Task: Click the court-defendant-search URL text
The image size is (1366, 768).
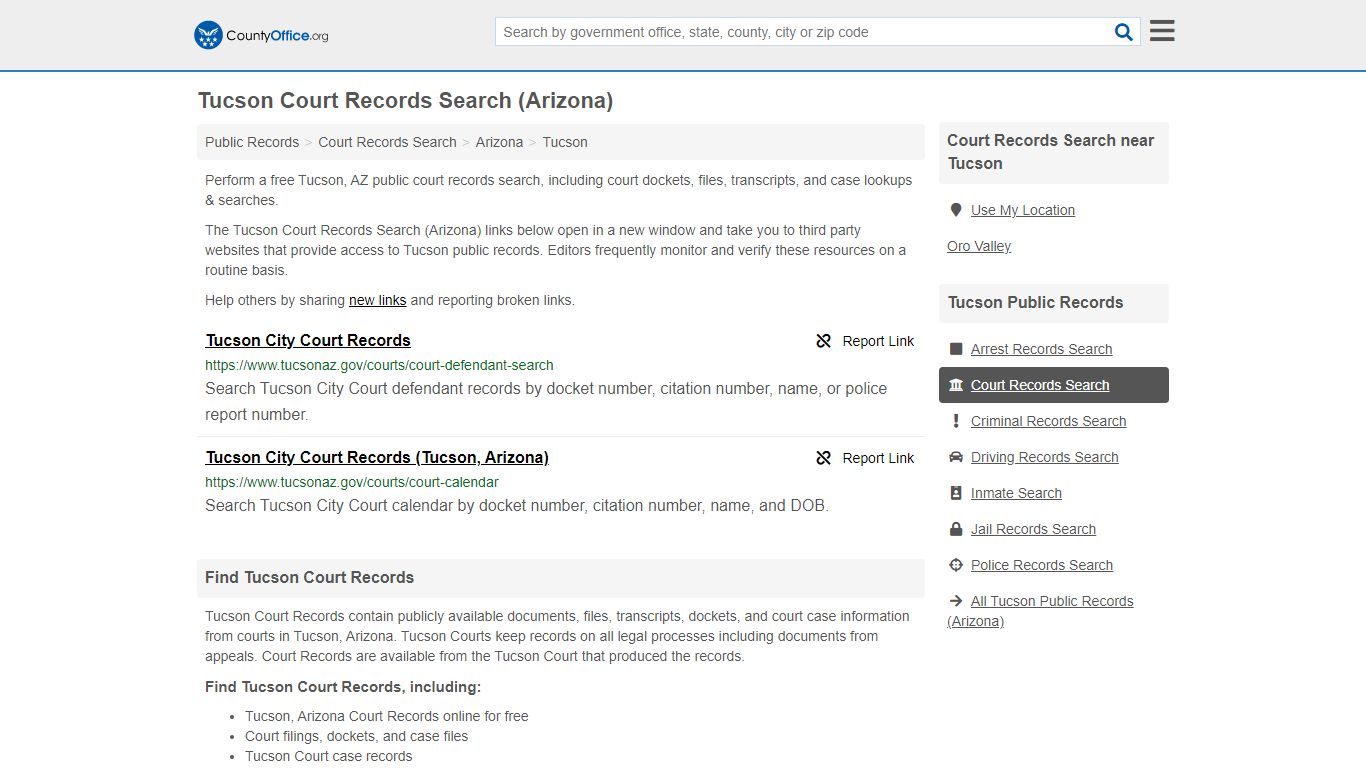Action: pos(379,365)
